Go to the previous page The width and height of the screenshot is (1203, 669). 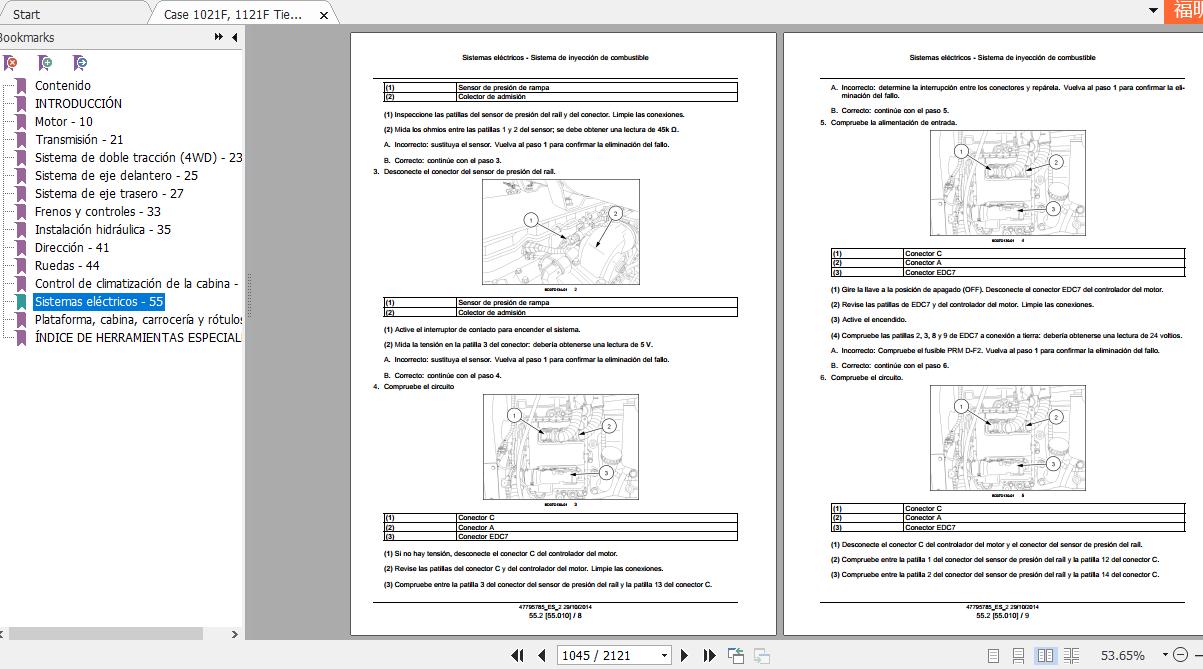541,656
